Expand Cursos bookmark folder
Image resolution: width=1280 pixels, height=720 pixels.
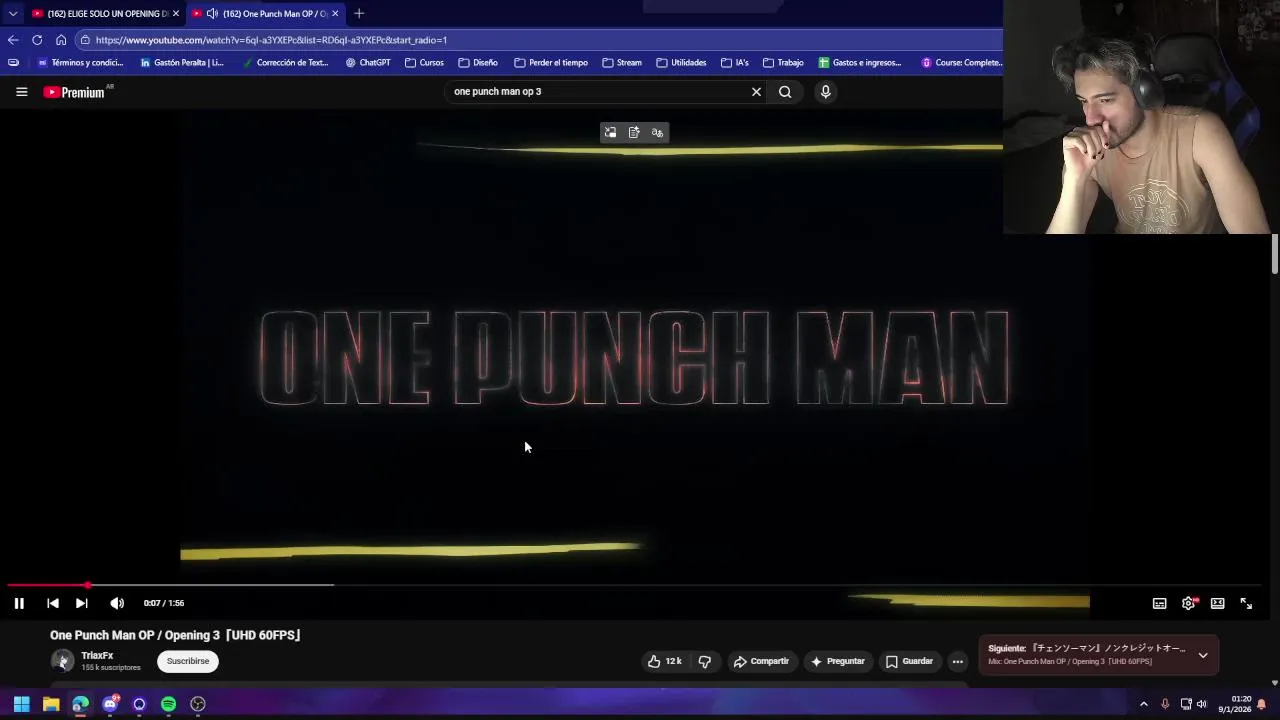(x=425, y=62)
